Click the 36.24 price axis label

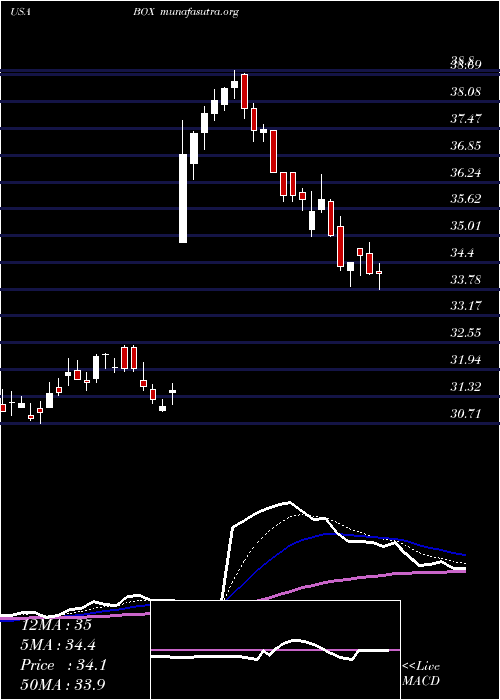pyautogui.click(x=465, y=173)
